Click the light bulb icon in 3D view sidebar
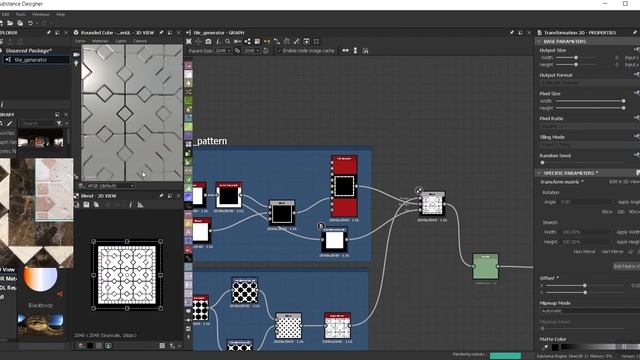The image size is (640, 360). [76, 64]
